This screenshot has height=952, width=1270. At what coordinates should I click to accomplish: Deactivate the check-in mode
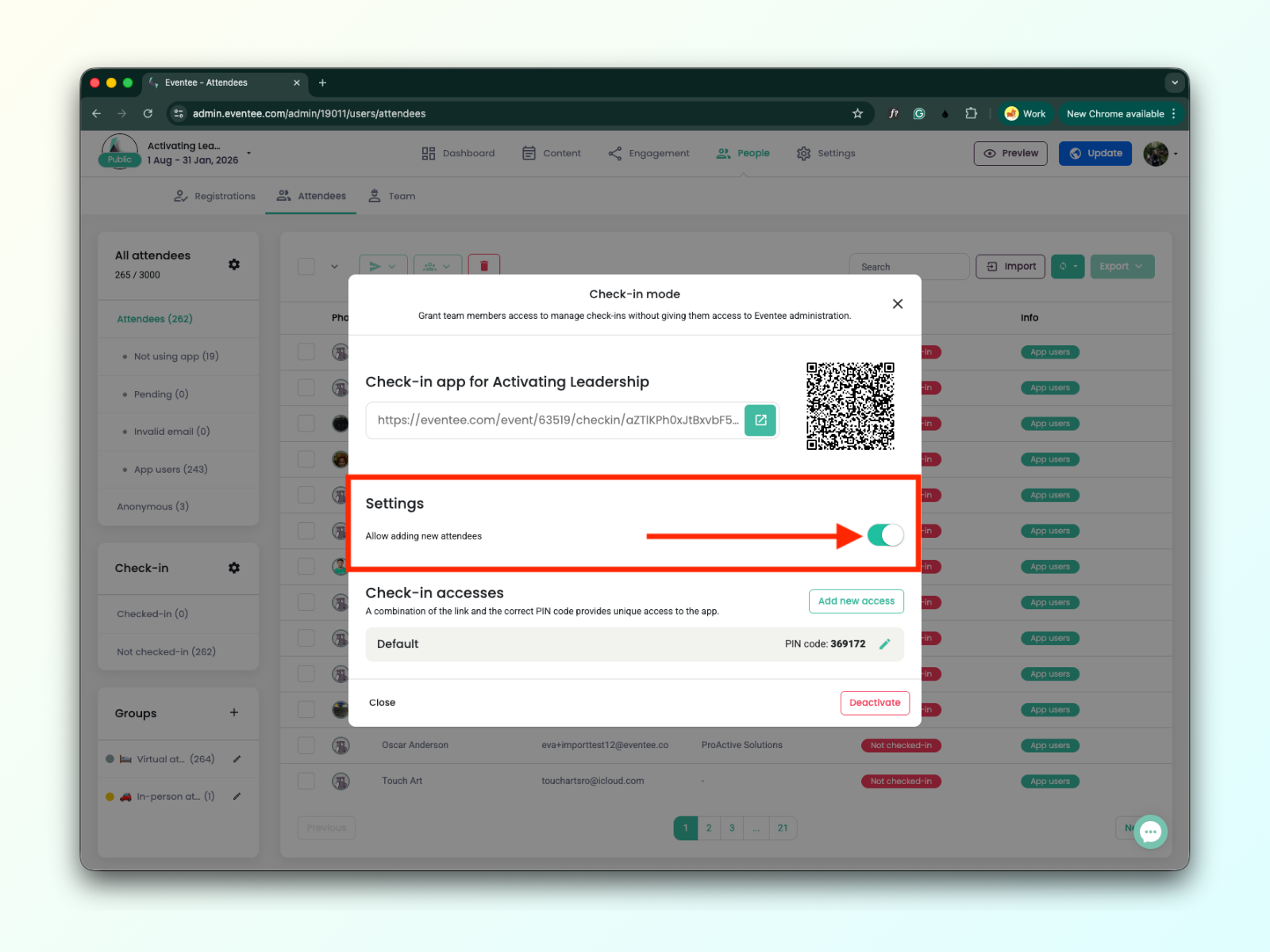(875, 703)
